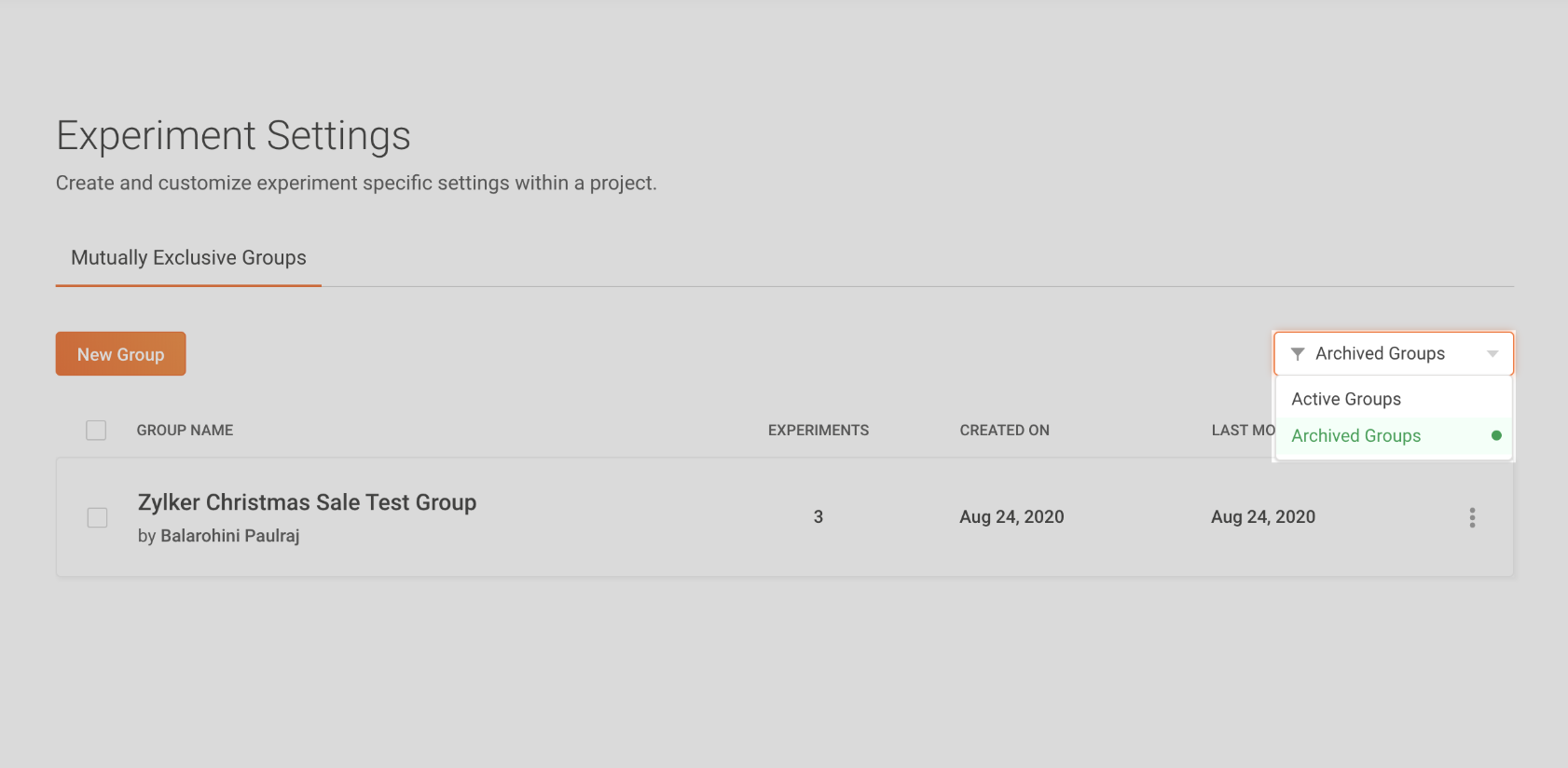1568x768 pixels.
Task: Click green dot beside Archived Groups option
Action: pyautogui.click(x=1496, y=435)
